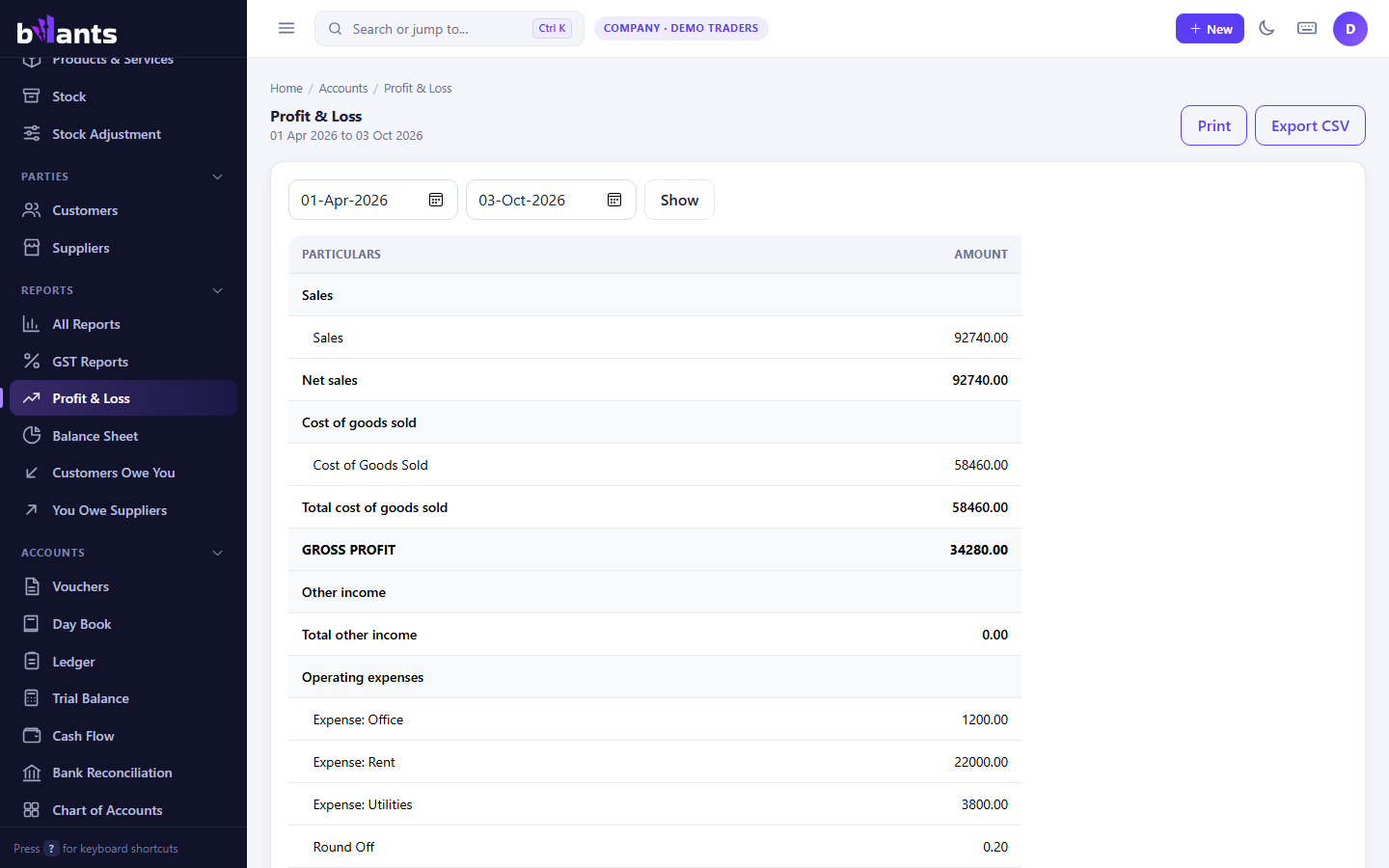Click the 01-Apr-2026 start date field
The height and width of the screenshot is (868, 1389).
pyautogui.click(x=373, y=200)
